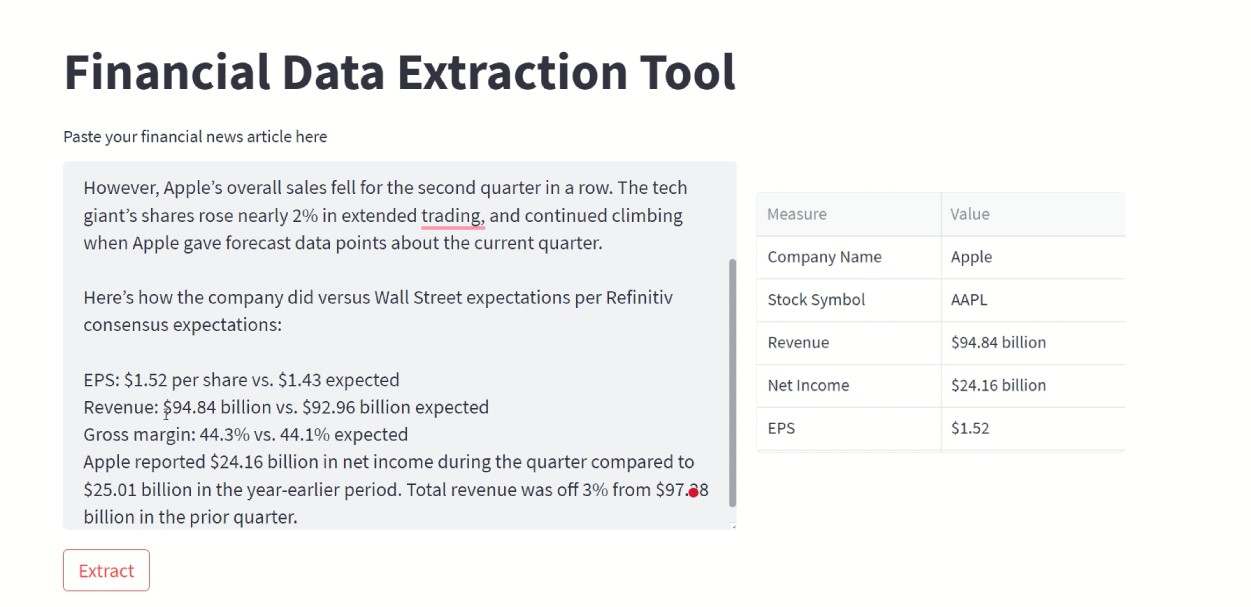Select the Company Name table cell

pyautogui.click(x=848, y=257)
